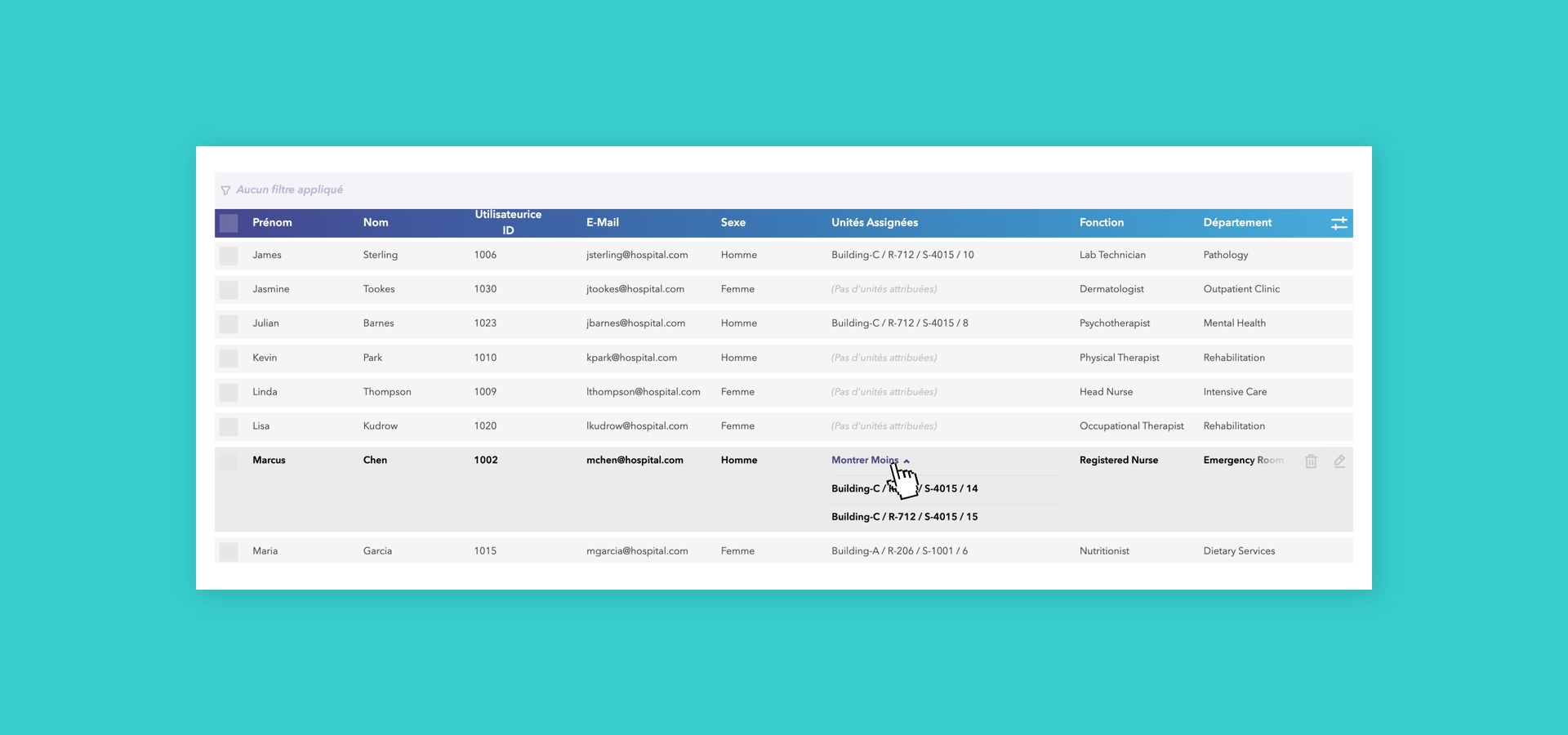Image resolution: width=1568 pixels, height=735 pixels.
Task: Check the box for James Sterling
Action: pyautogui.click(x=229, y=256)
